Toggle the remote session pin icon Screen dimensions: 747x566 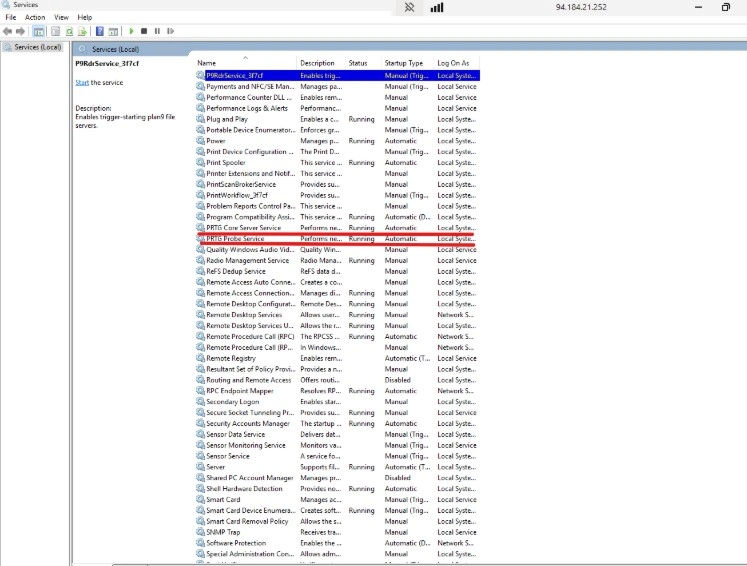tap(408, 7)
